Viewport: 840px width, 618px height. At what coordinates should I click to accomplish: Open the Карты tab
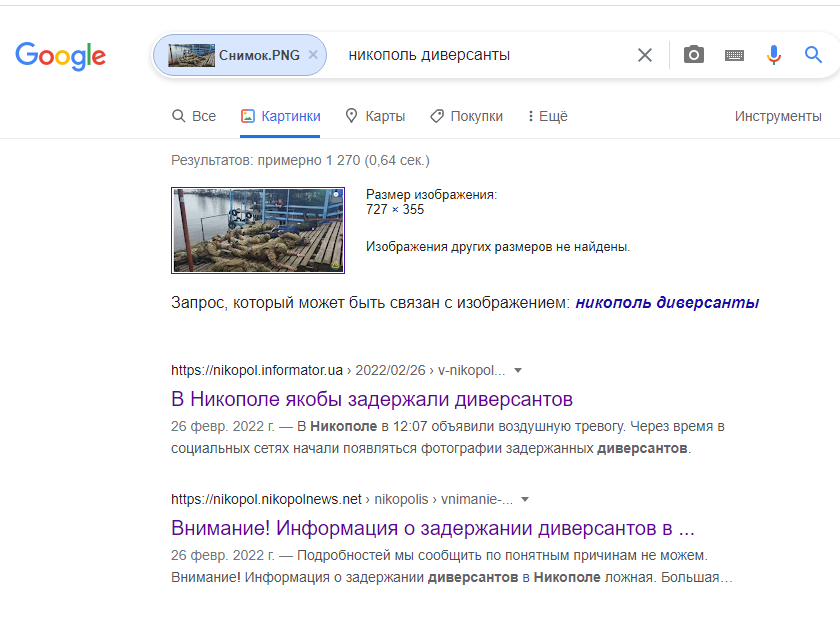tap(375, 116)
